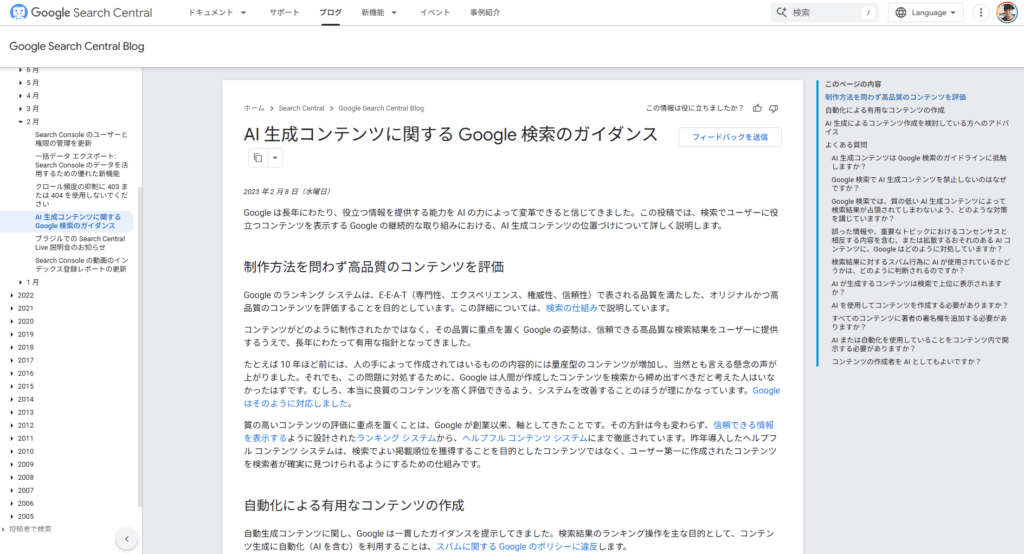1024x554 pixels.
Task: Collapse the left sidebar with the chevron button
Action: coord(127,539)
